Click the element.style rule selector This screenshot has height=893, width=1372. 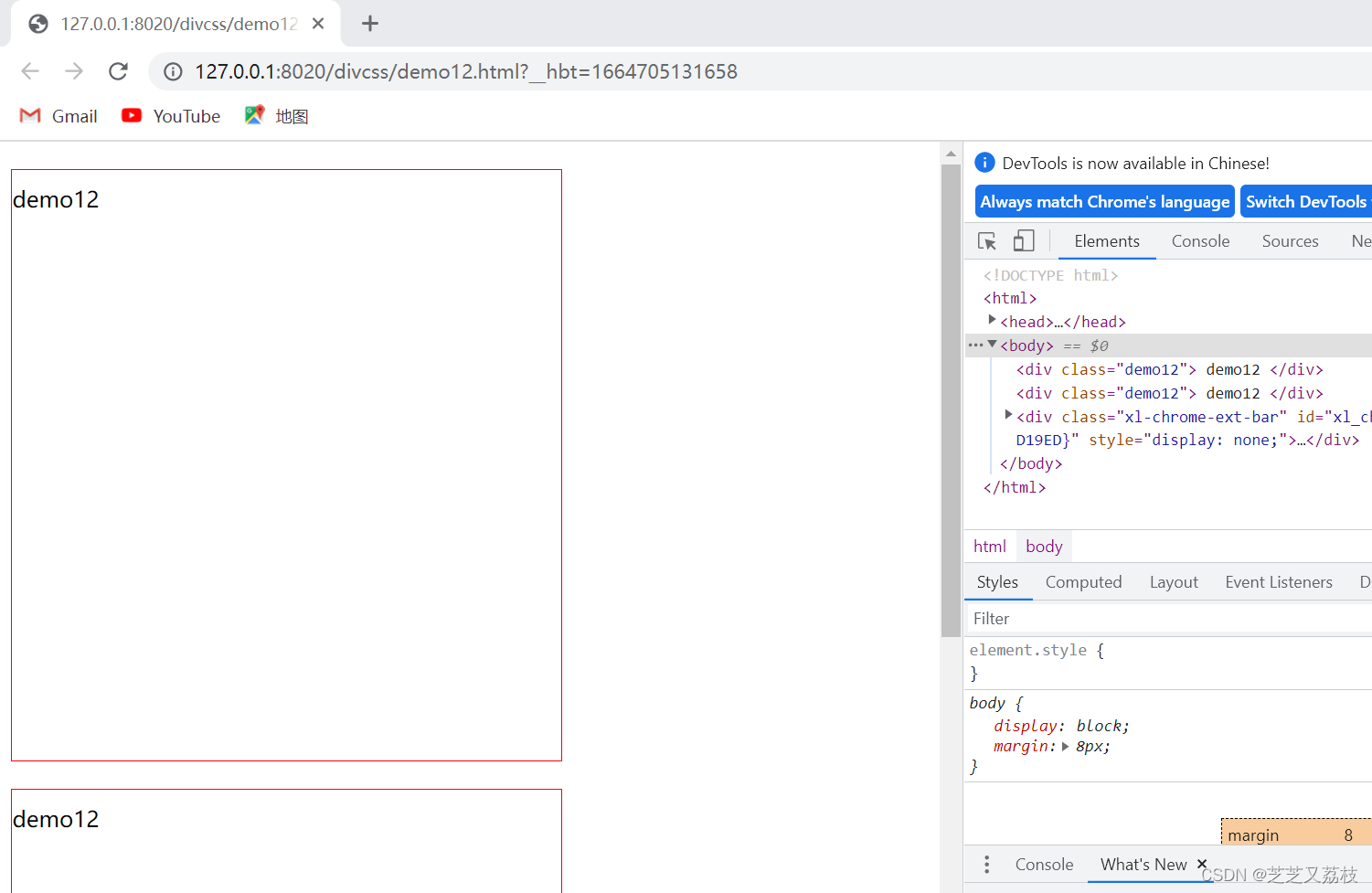coord(1028,650)
